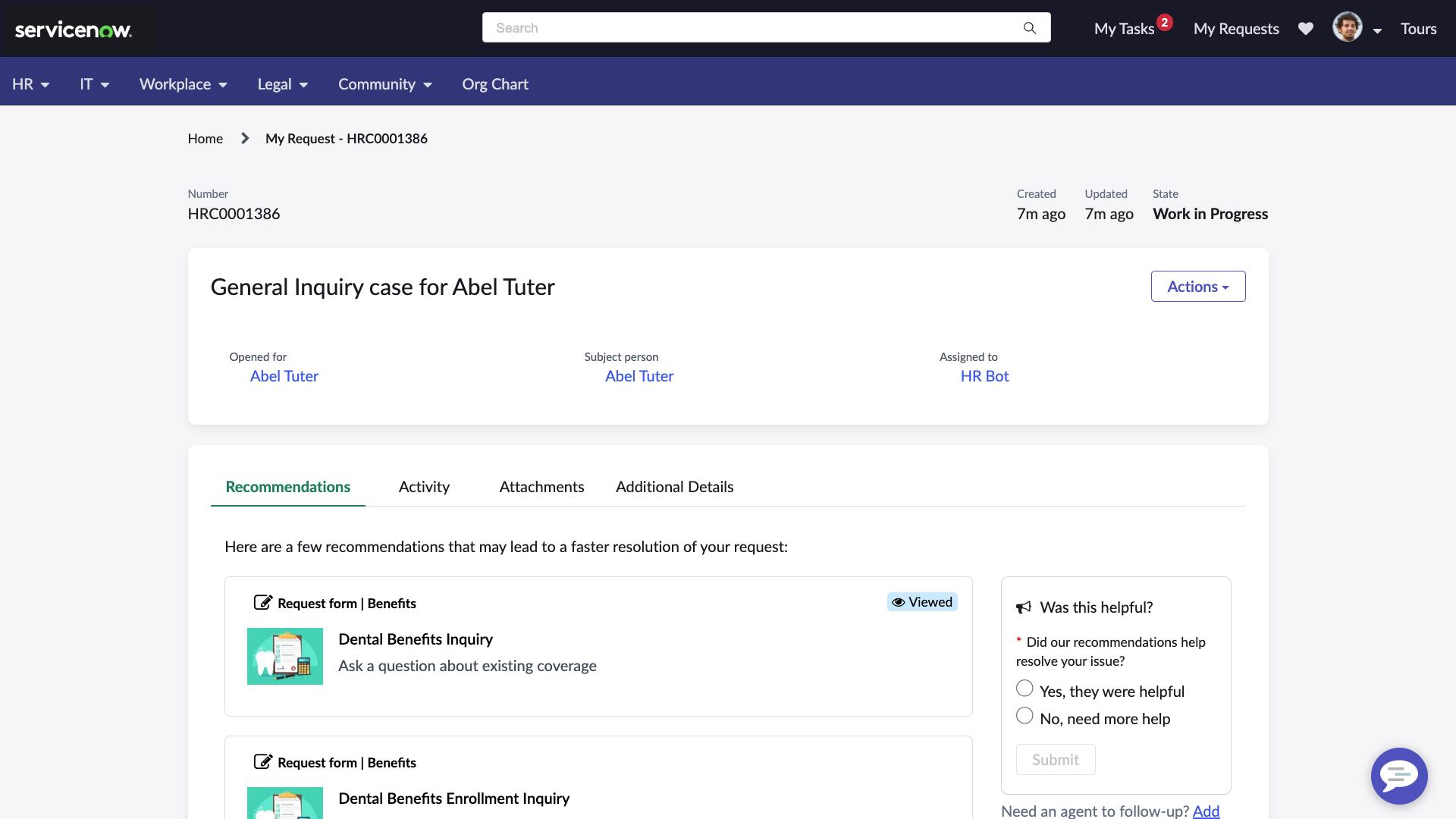
Task: Click the Submit button
Action: pyautogui.click(x=1055, y=759)
